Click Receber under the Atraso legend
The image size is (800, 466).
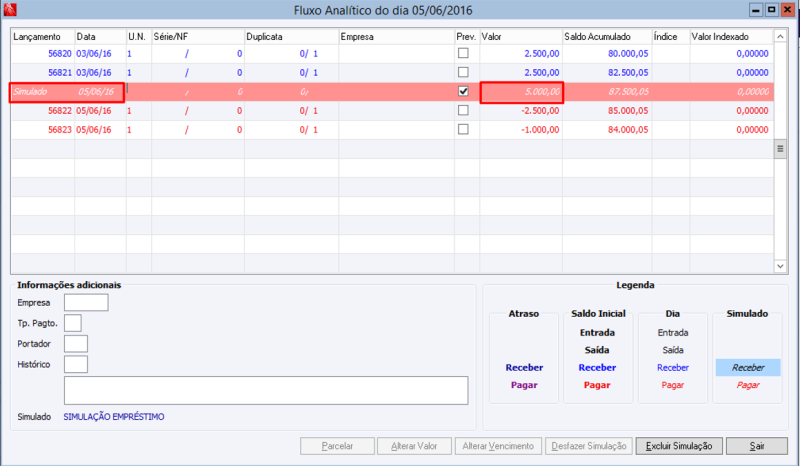click(x=524, y=367)
